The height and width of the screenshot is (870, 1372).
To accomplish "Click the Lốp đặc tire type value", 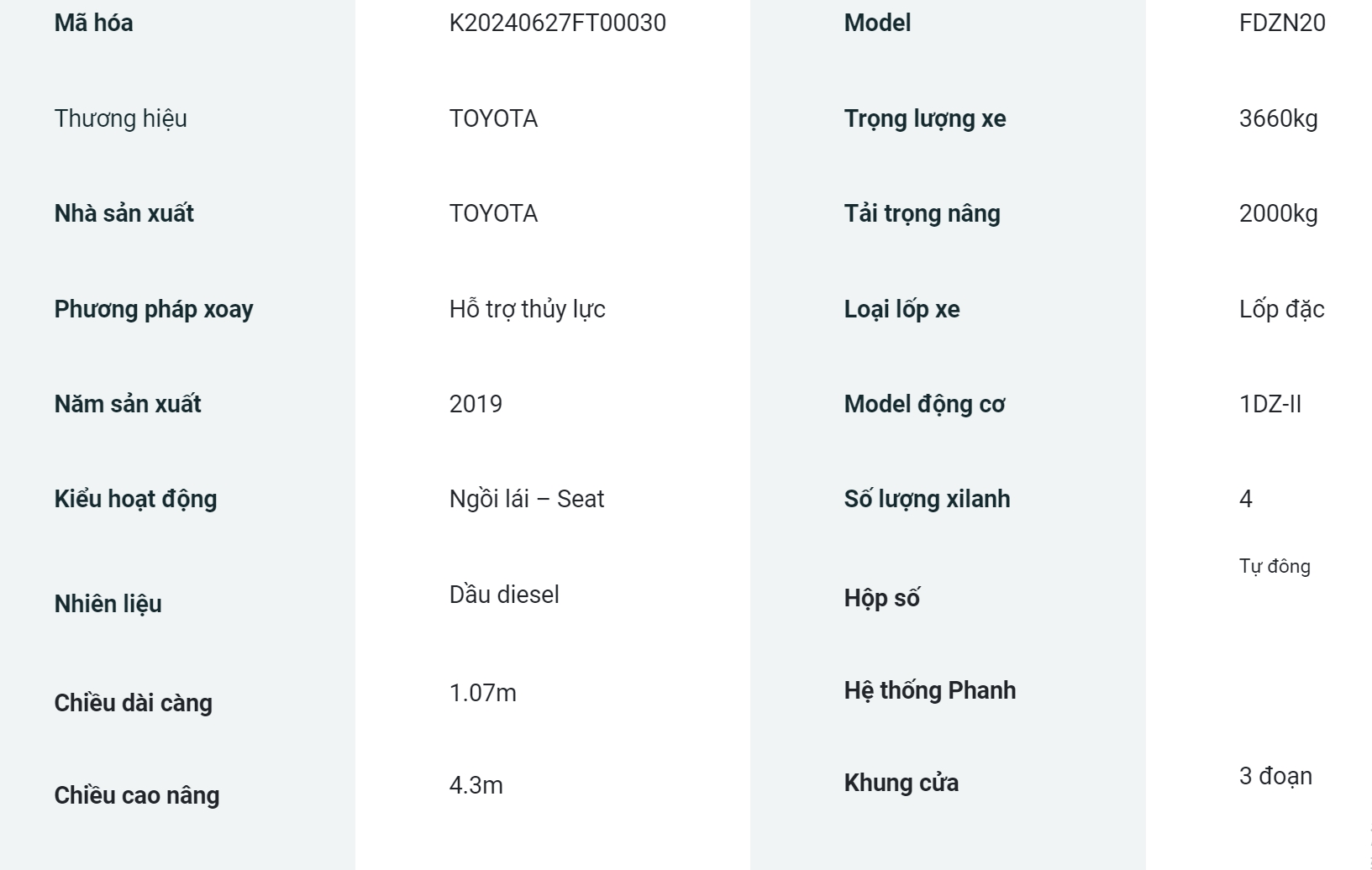I will (1282, 310).
